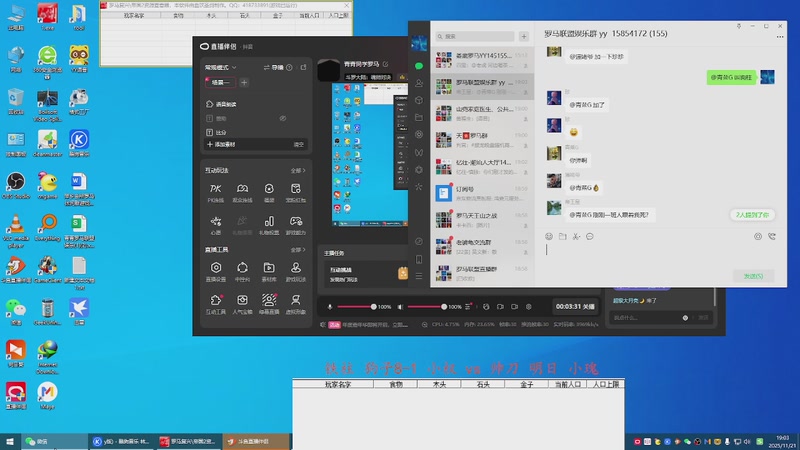
Task: Expand 全部 next to 互动玩法
Action: point(298,170)
